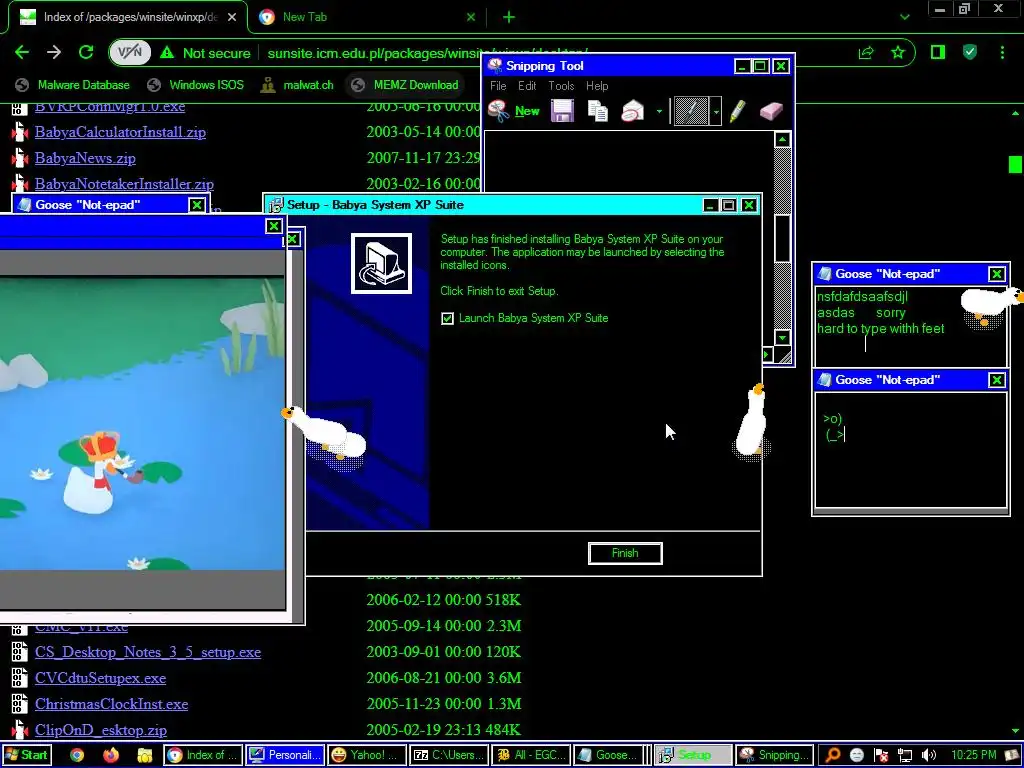The image size is (1024, 768).
Task: Click the volume speaker tray icon
Action: (929, 756)
